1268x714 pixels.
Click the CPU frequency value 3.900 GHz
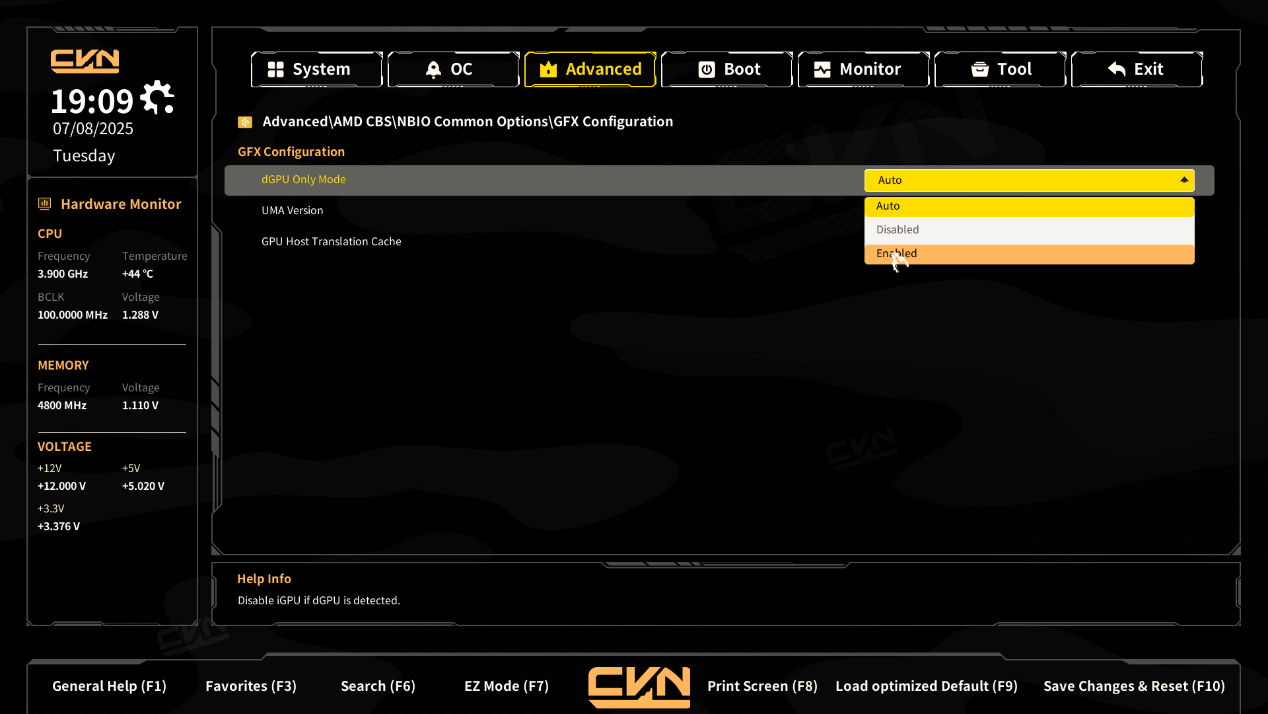point(63,274)
